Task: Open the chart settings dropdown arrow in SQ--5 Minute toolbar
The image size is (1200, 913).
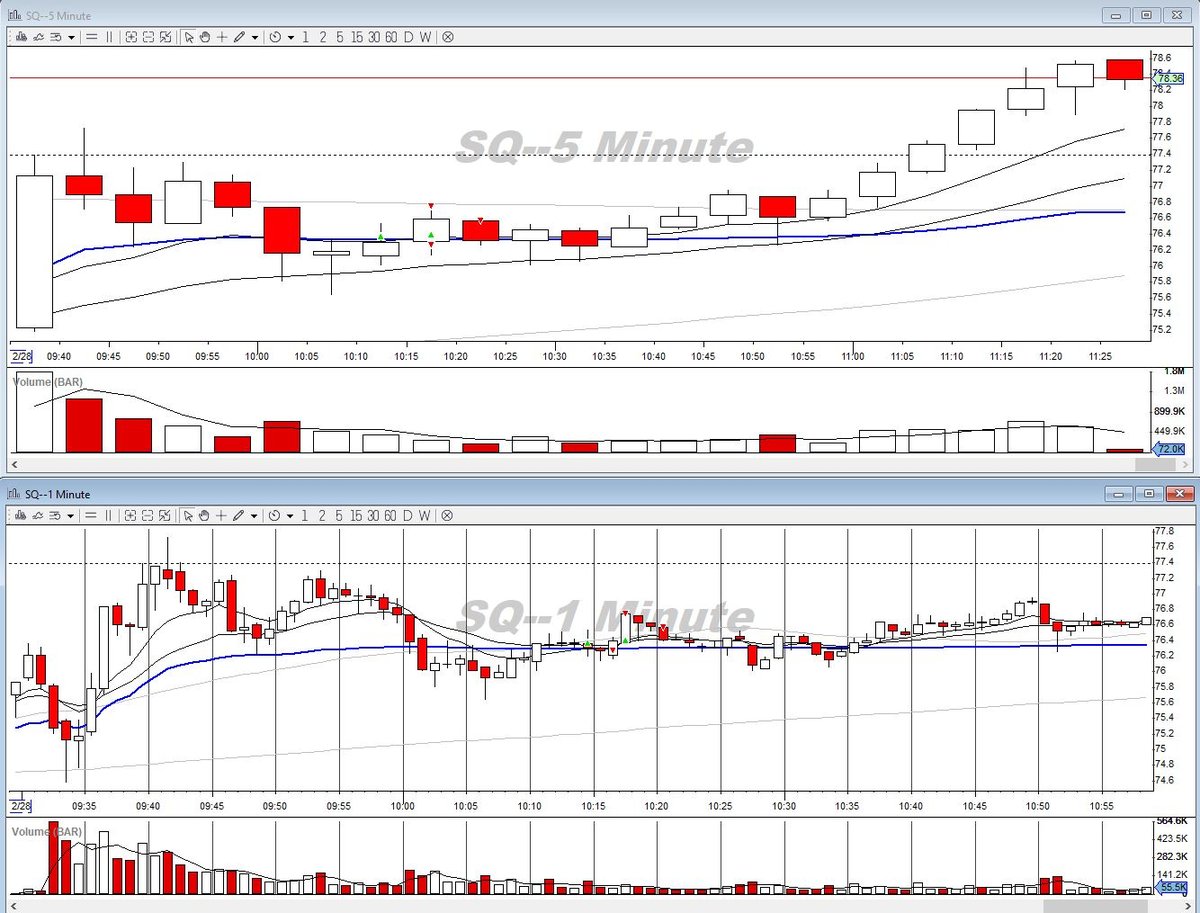Action: coord(71,37)
